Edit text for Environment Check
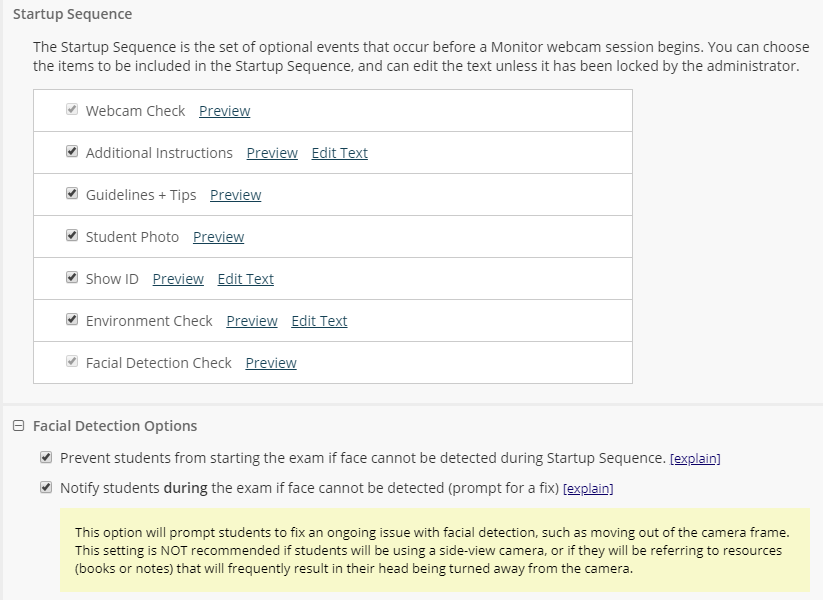This screenshot has height=600, width=823. [x=319, y=321]
